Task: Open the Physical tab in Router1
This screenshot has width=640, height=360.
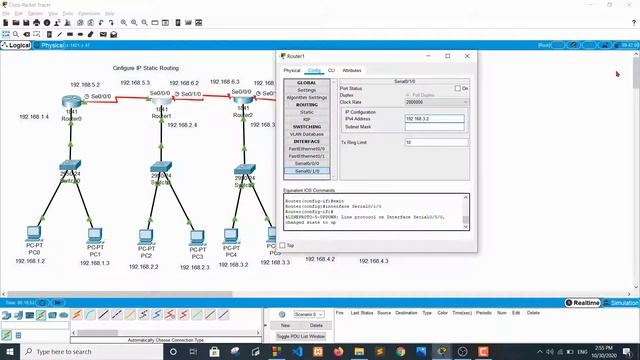Action: (x=292, y=71)
